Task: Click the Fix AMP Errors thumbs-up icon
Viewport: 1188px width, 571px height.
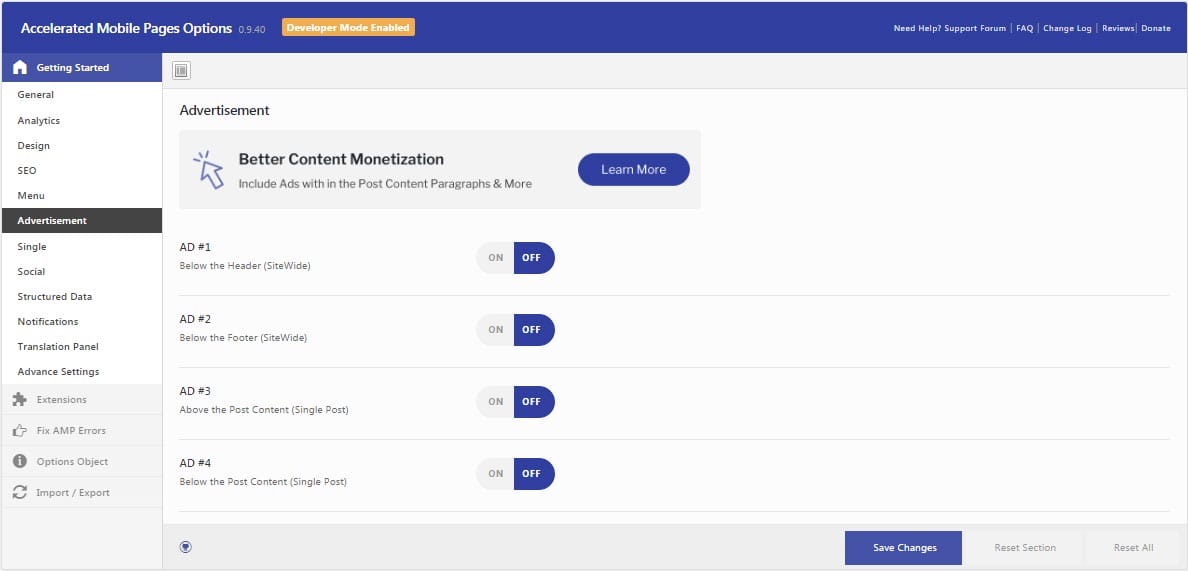Action: [x=19, y=431]
